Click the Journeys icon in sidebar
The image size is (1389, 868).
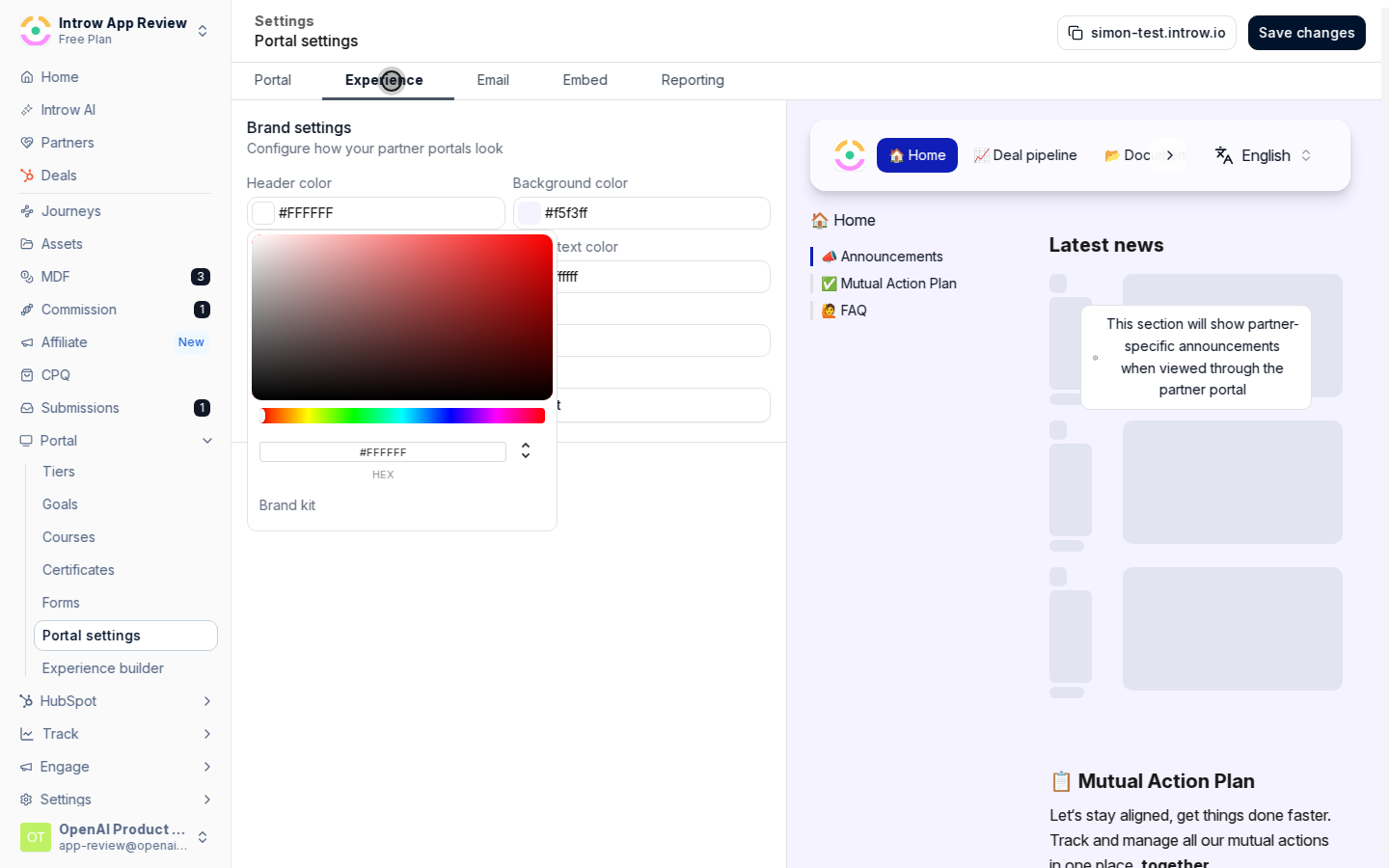pos(27,211)
